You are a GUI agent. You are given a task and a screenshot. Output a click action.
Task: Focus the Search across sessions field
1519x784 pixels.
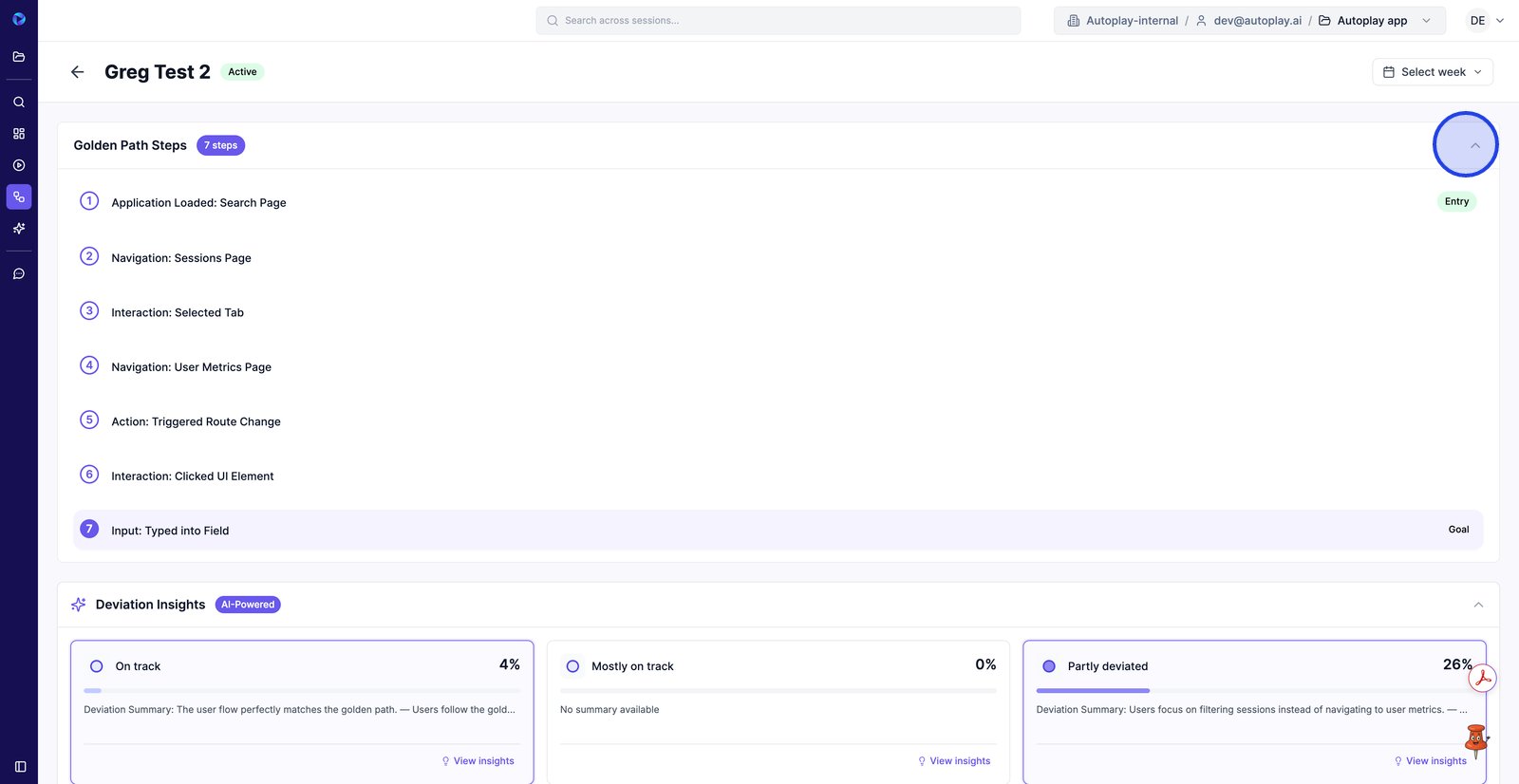point(778,21)
